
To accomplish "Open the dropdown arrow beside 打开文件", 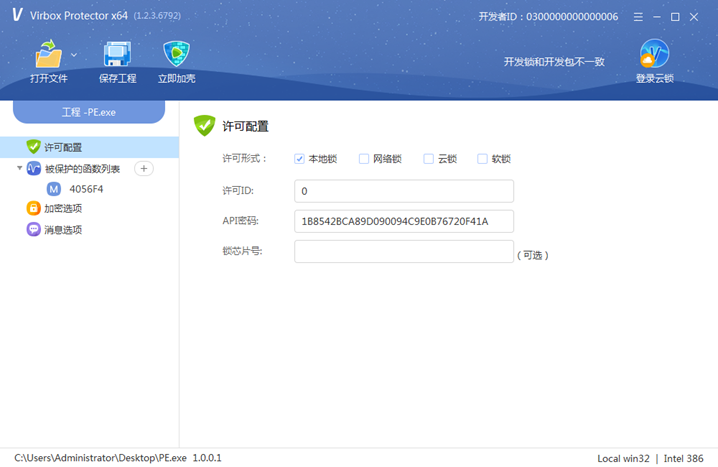I will click(x=74, y=55).
